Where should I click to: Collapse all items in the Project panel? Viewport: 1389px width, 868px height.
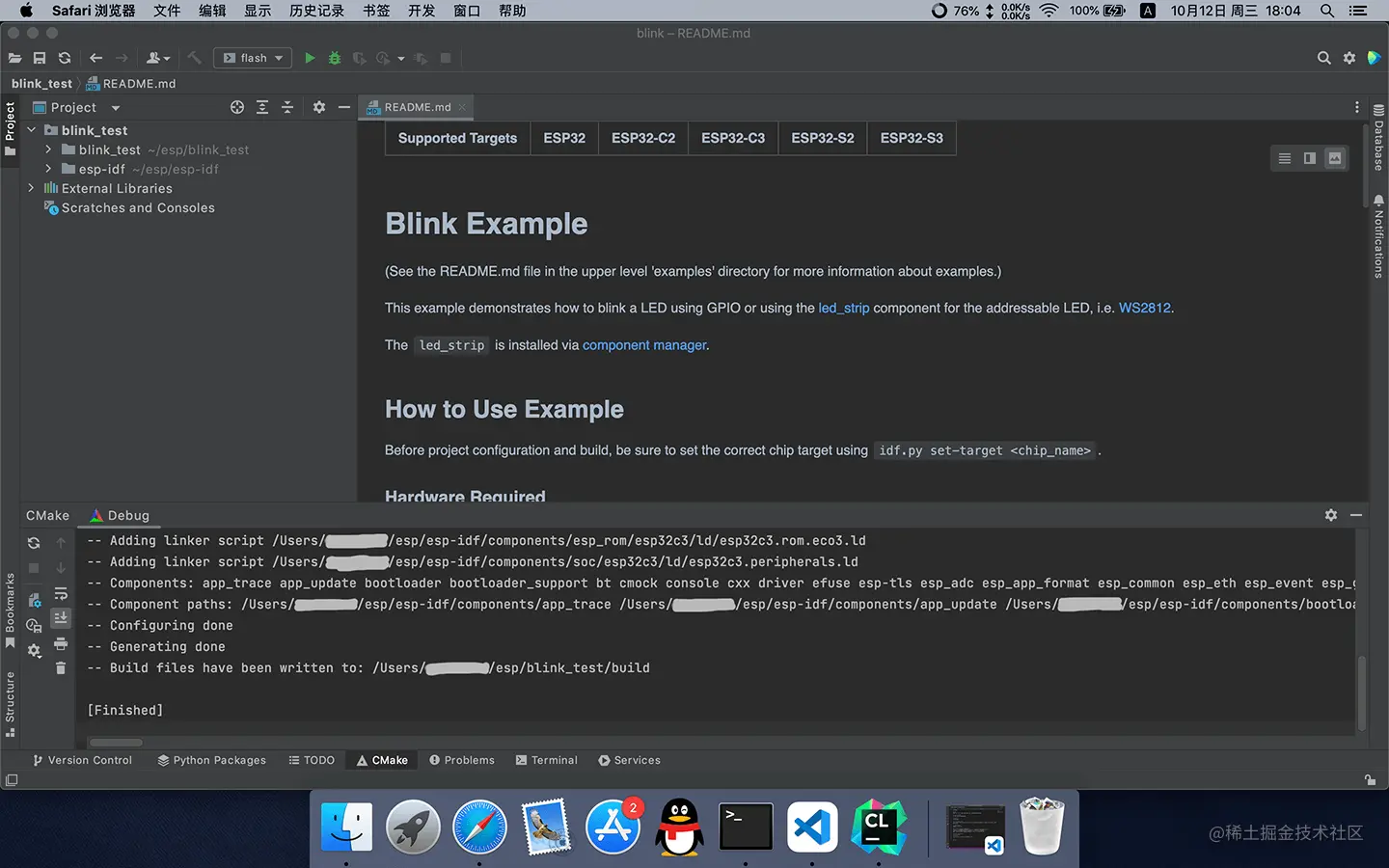click(x=287, y=107)
